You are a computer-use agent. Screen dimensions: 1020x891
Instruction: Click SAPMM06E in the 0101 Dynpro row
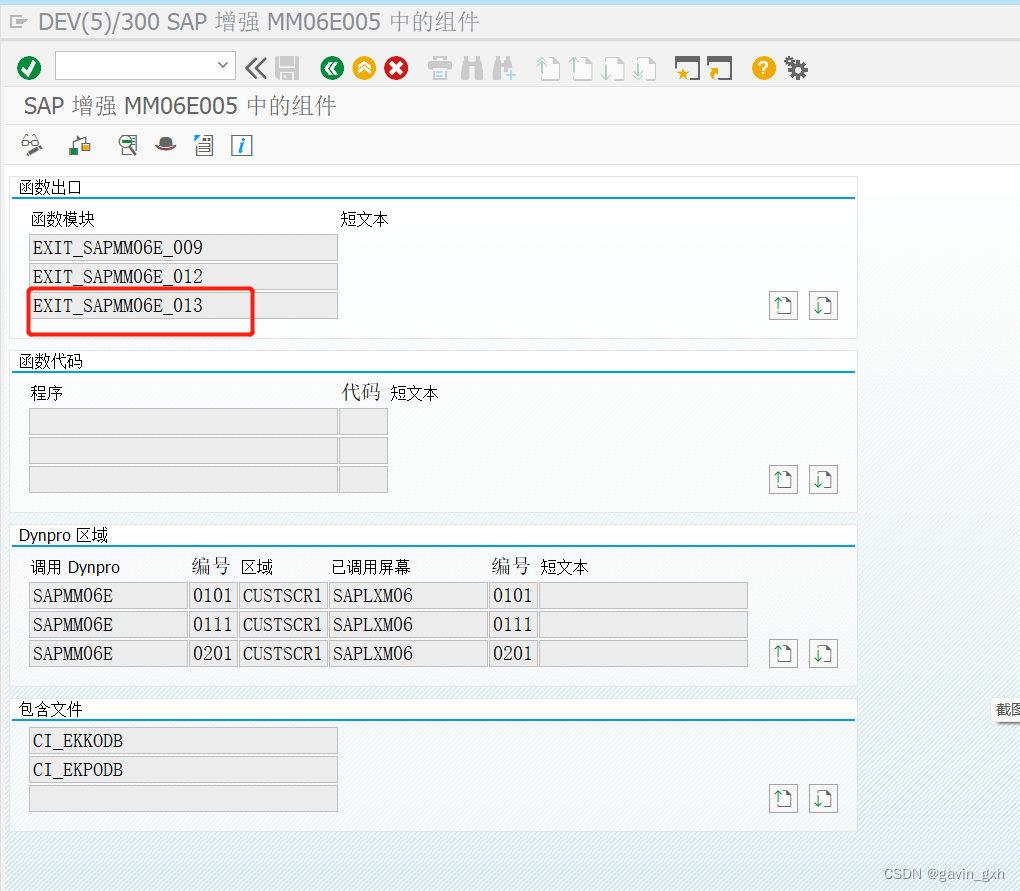coord(108,595)
